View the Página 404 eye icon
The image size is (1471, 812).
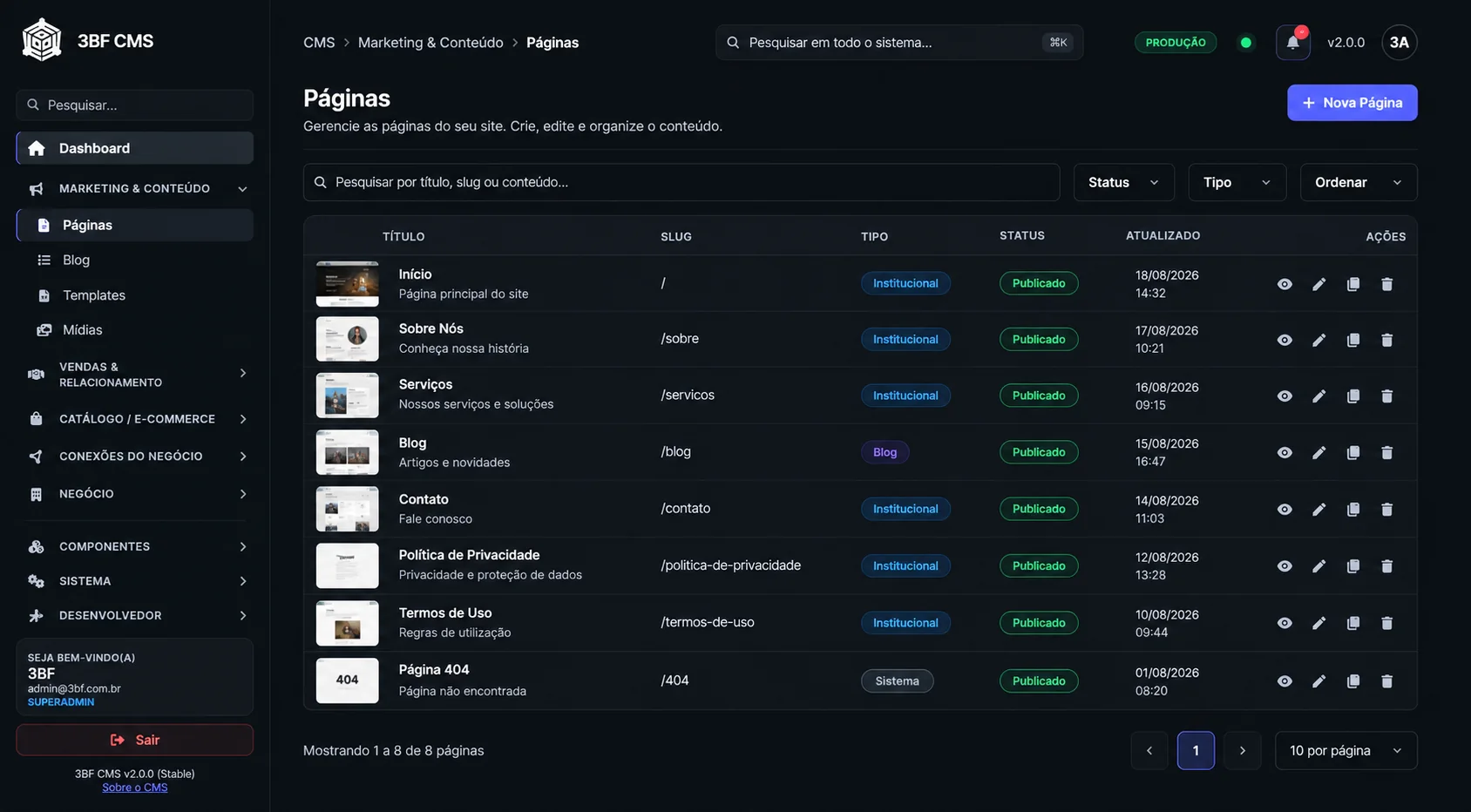[1285, 681]
